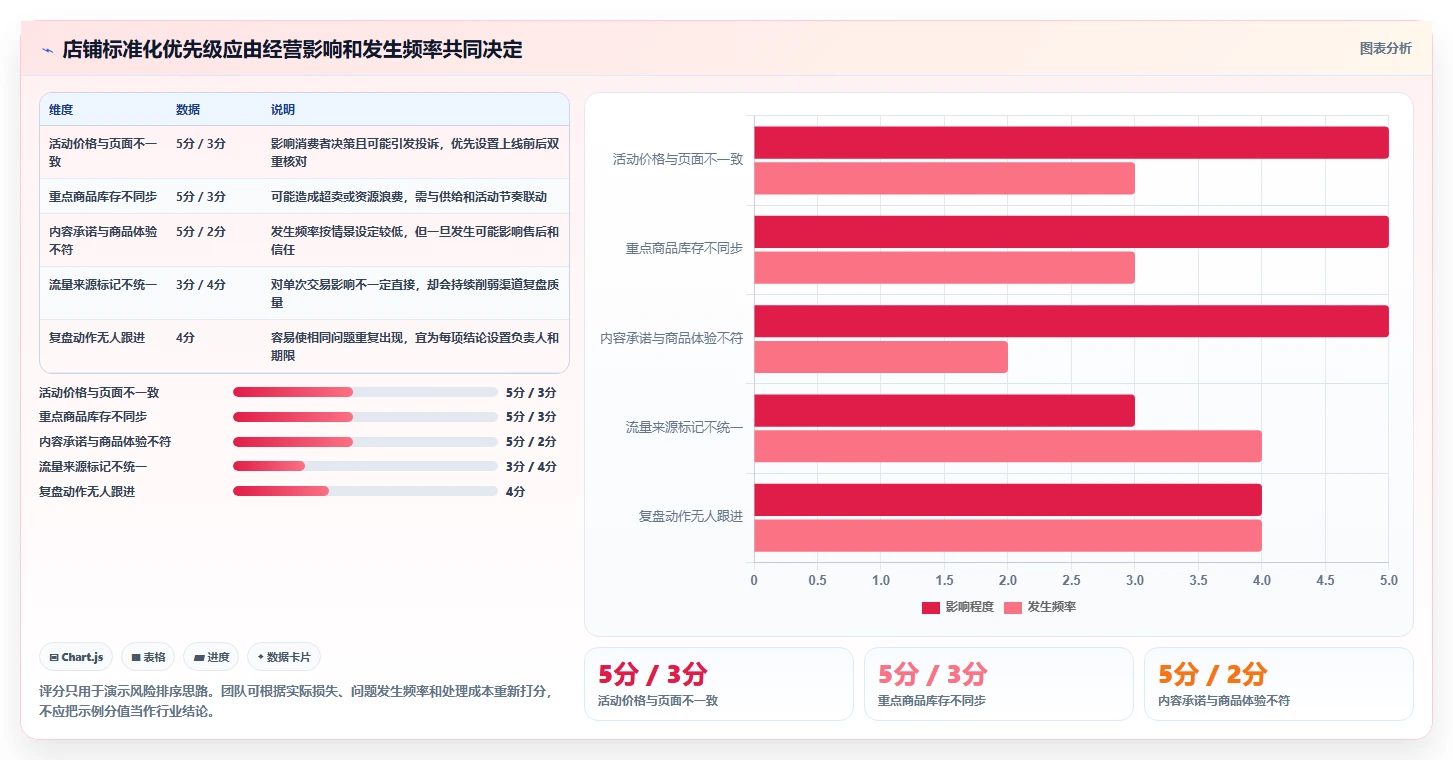Click table cell 活动价格与页面不一致

click(104, 152)
